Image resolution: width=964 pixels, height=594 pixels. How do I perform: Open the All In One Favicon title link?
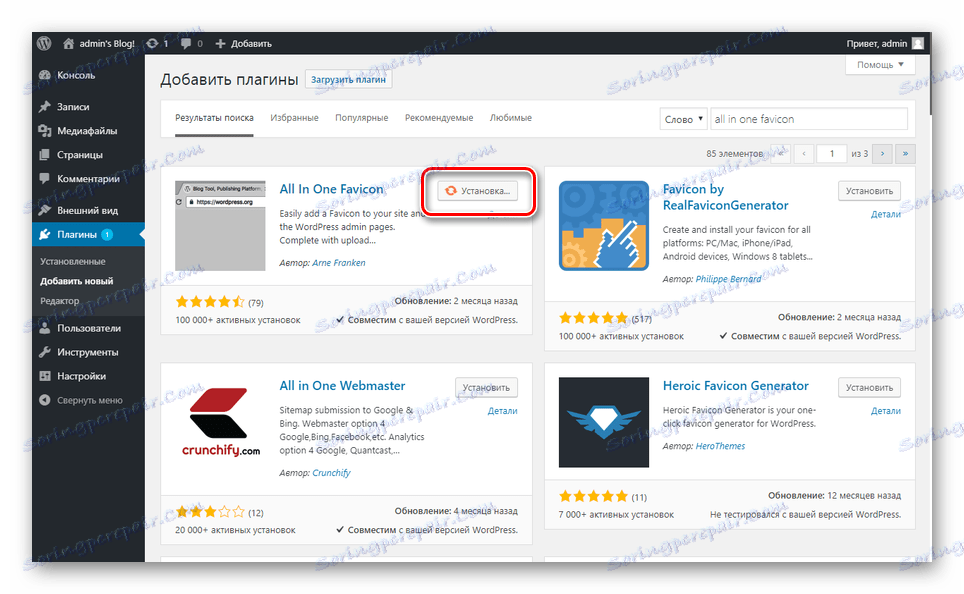pos(331,189)
